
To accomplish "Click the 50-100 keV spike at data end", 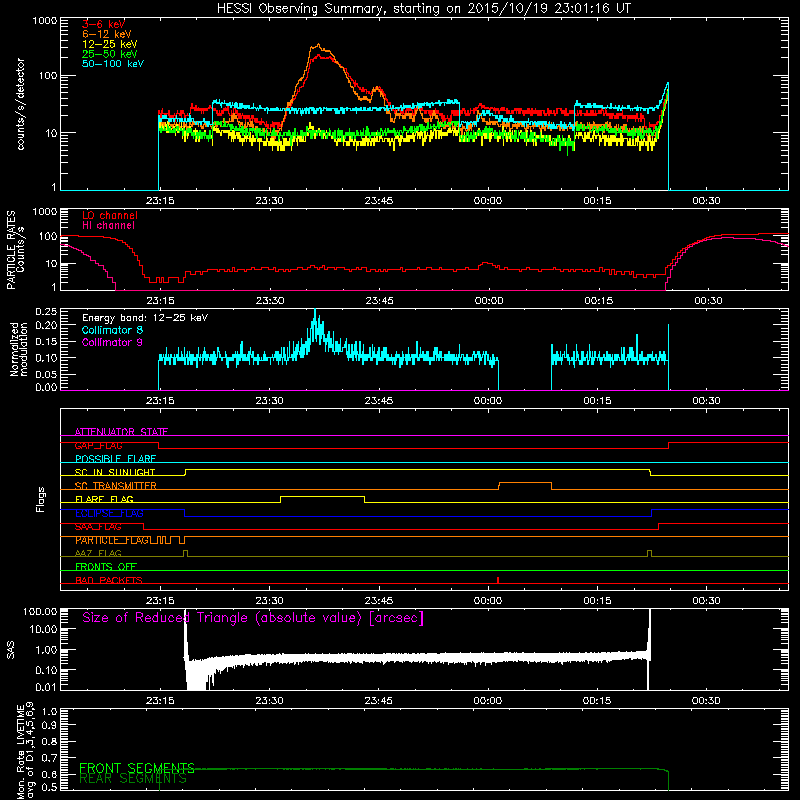I will point(667,84).
